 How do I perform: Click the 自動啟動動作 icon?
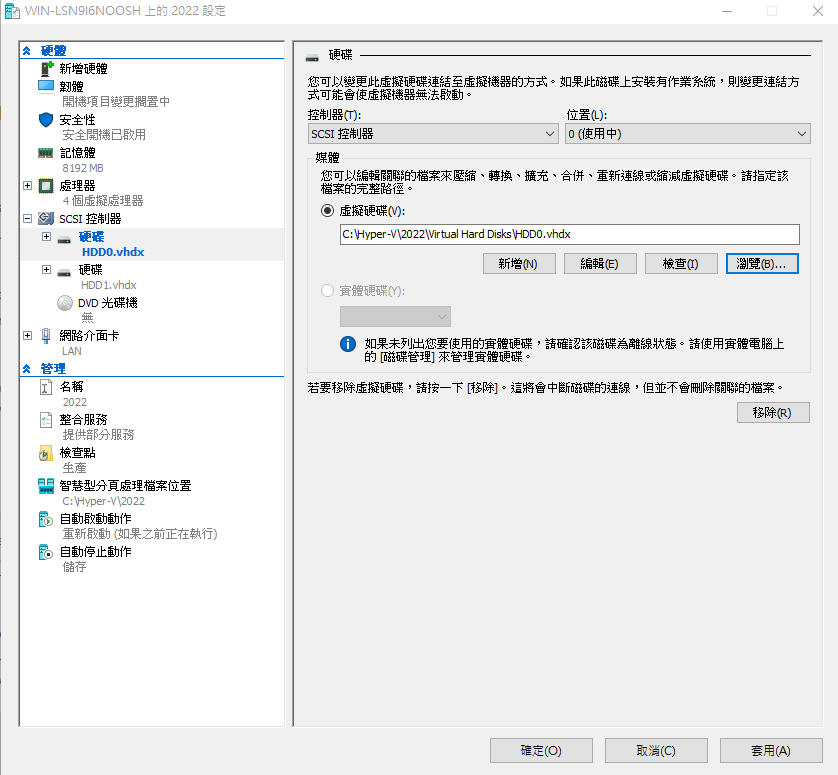tap(46, 519)
